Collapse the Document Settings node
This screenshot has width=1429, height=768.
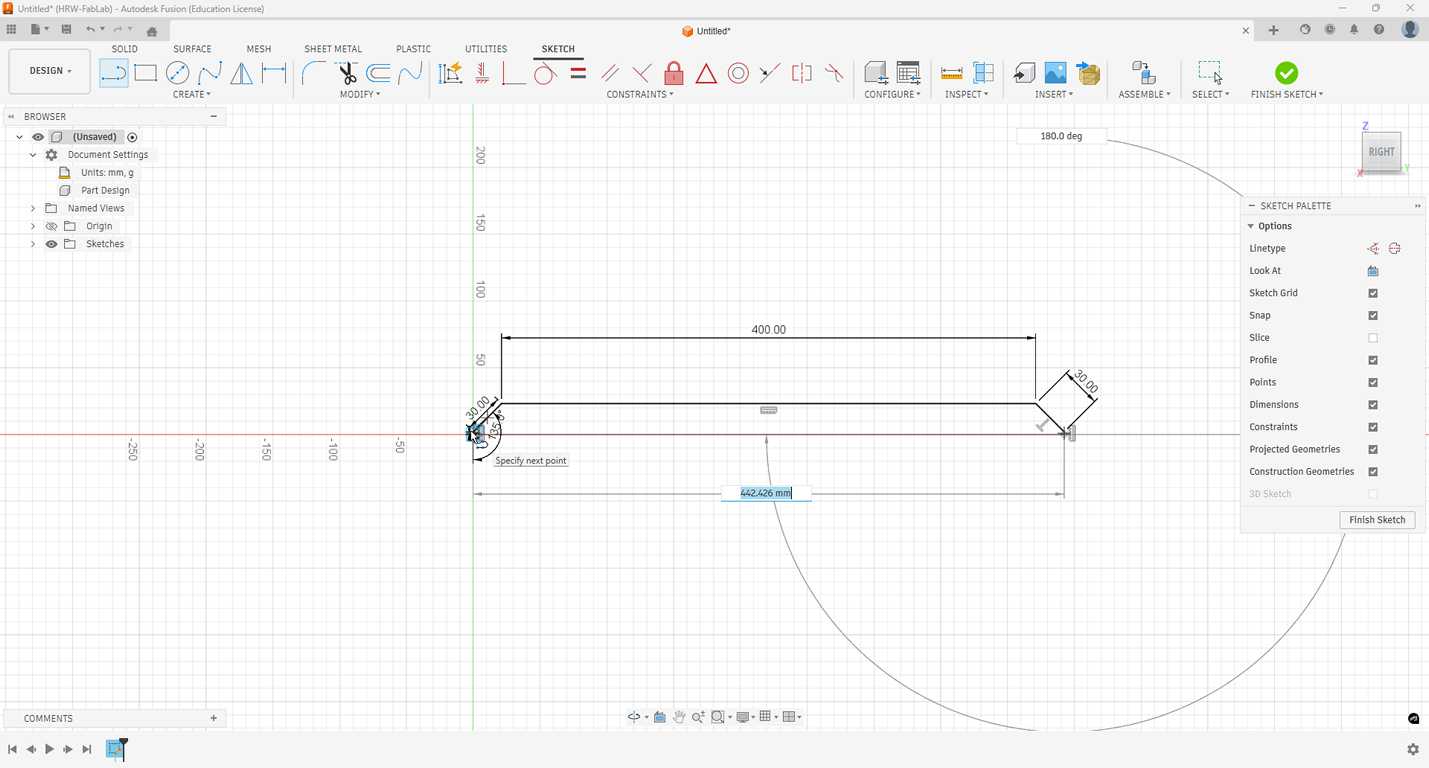pyautogui.click(x=33, y=155)
